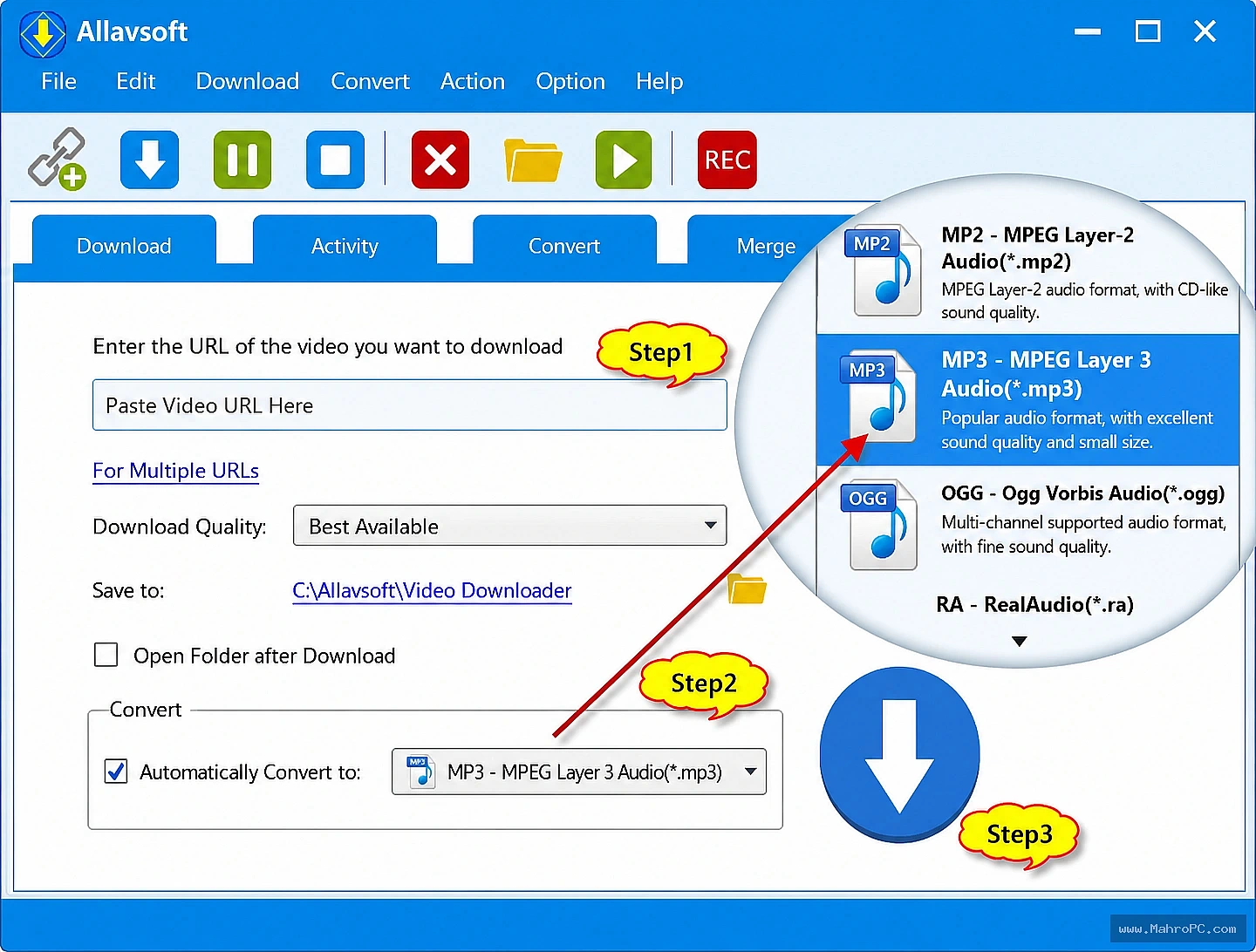Select MP3 - MPEG Layer 3 Audio entry
This screenshot has width=1256, height=952.
pos(1029,400)
